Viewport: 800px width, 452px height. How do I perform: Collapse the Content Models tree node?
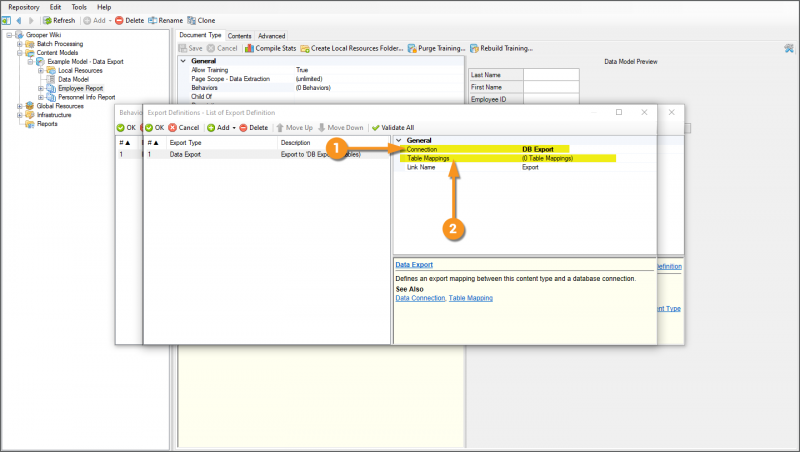19,53
